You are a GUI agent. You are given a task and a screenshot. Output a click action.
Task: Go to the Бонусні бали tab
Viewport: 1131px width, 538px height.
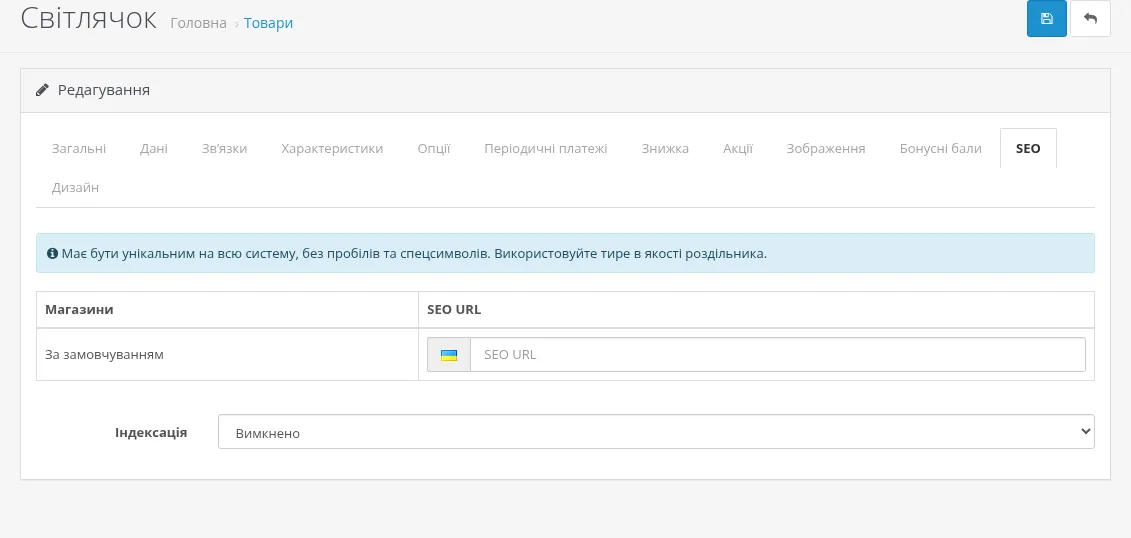point(941,149)
